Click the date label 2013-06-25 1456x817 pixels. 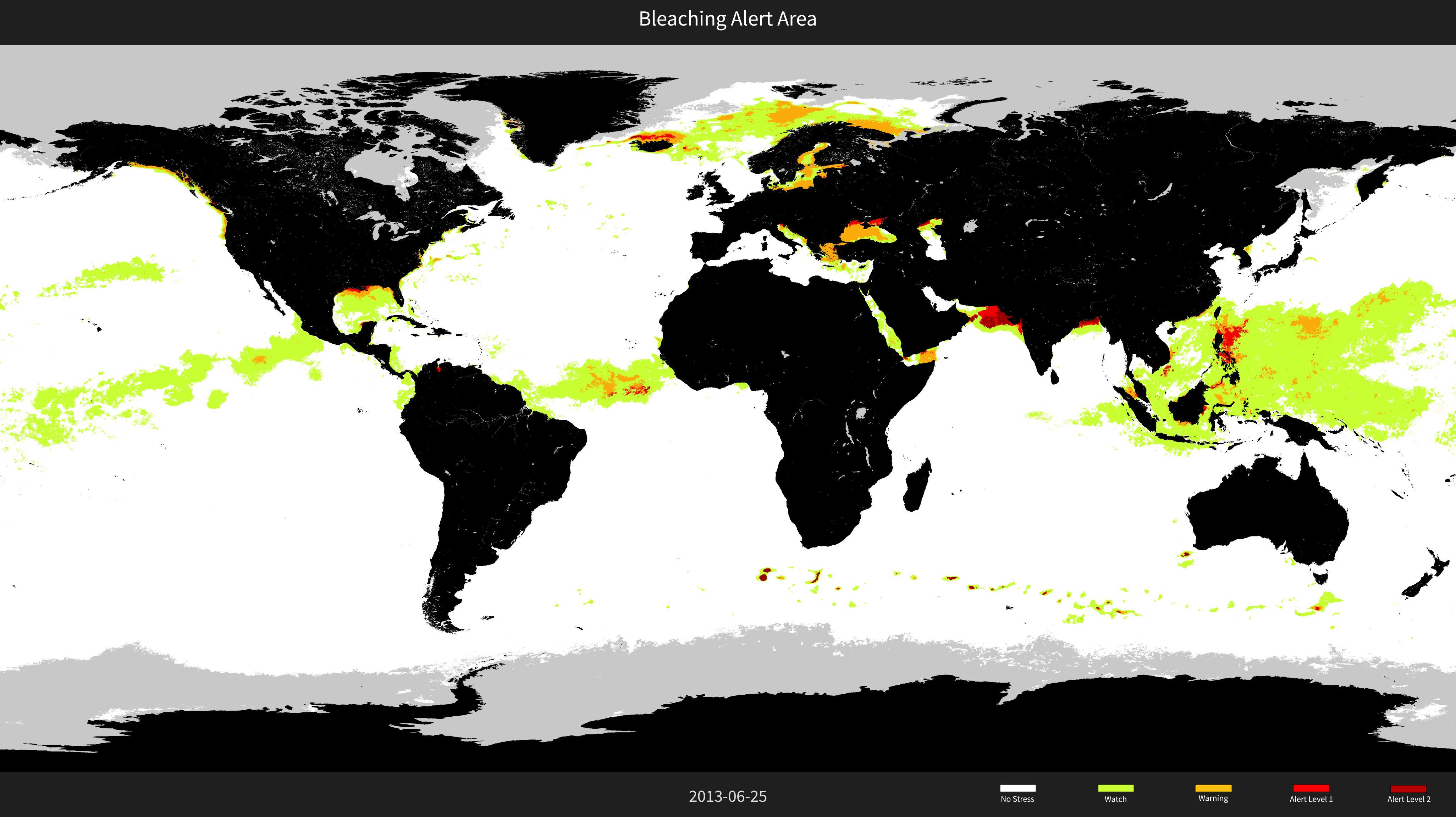727,797
